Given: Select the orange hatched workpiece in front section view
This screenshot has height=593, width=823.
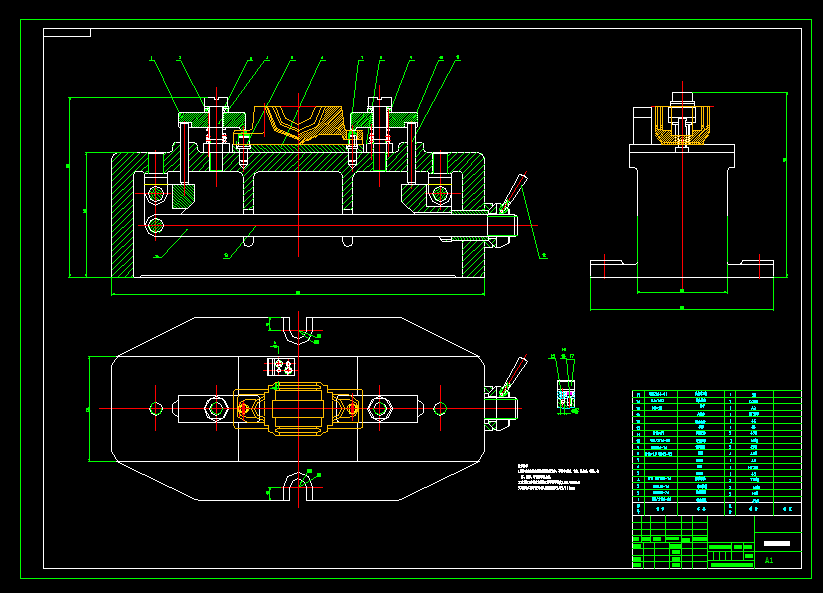Looking at the screenshot, I should tap(298, 125).
